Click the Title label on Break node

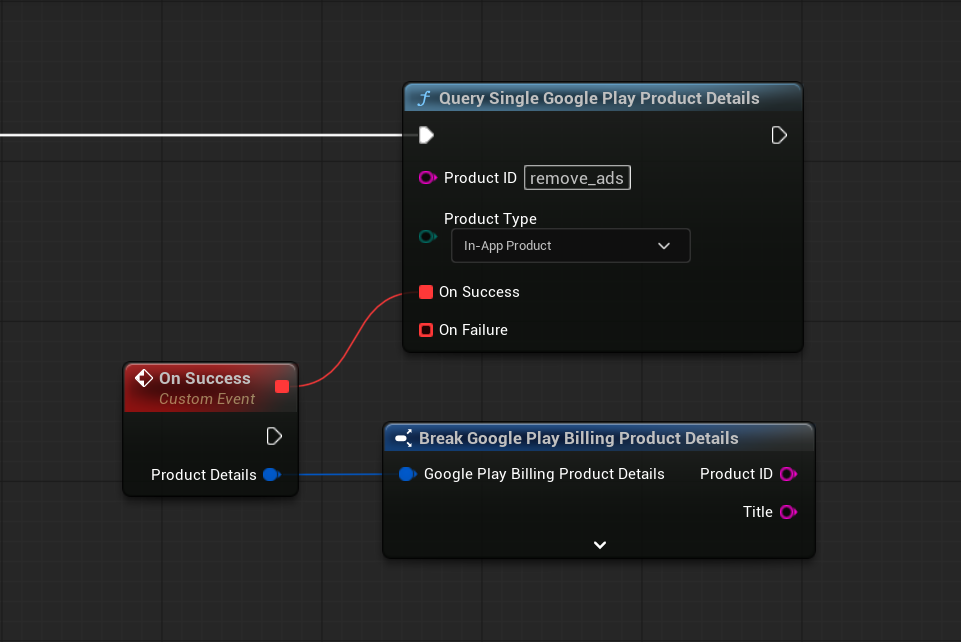(758, 512)
